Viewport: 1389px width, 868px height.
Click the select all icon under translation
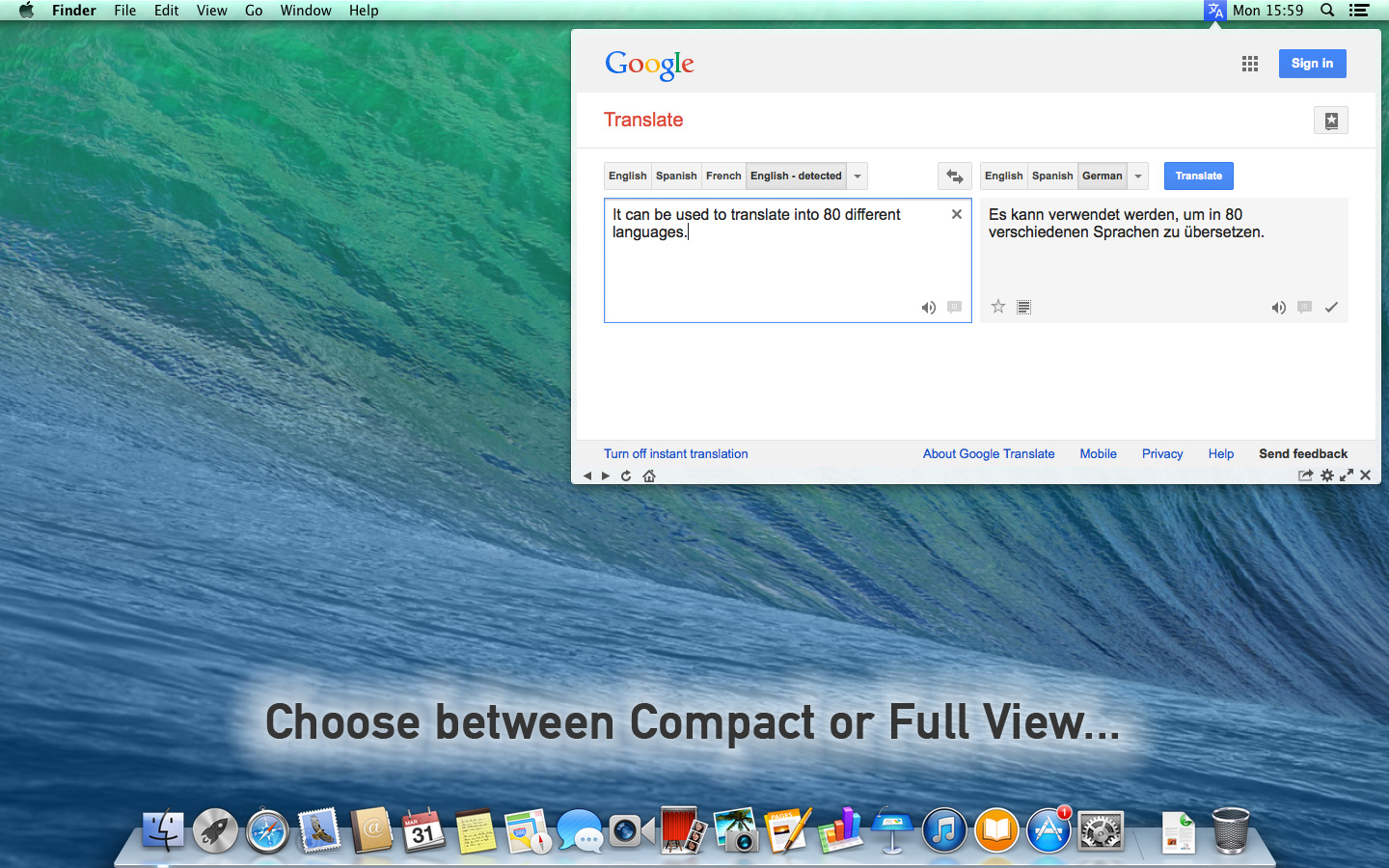(x=1024, y=307)
